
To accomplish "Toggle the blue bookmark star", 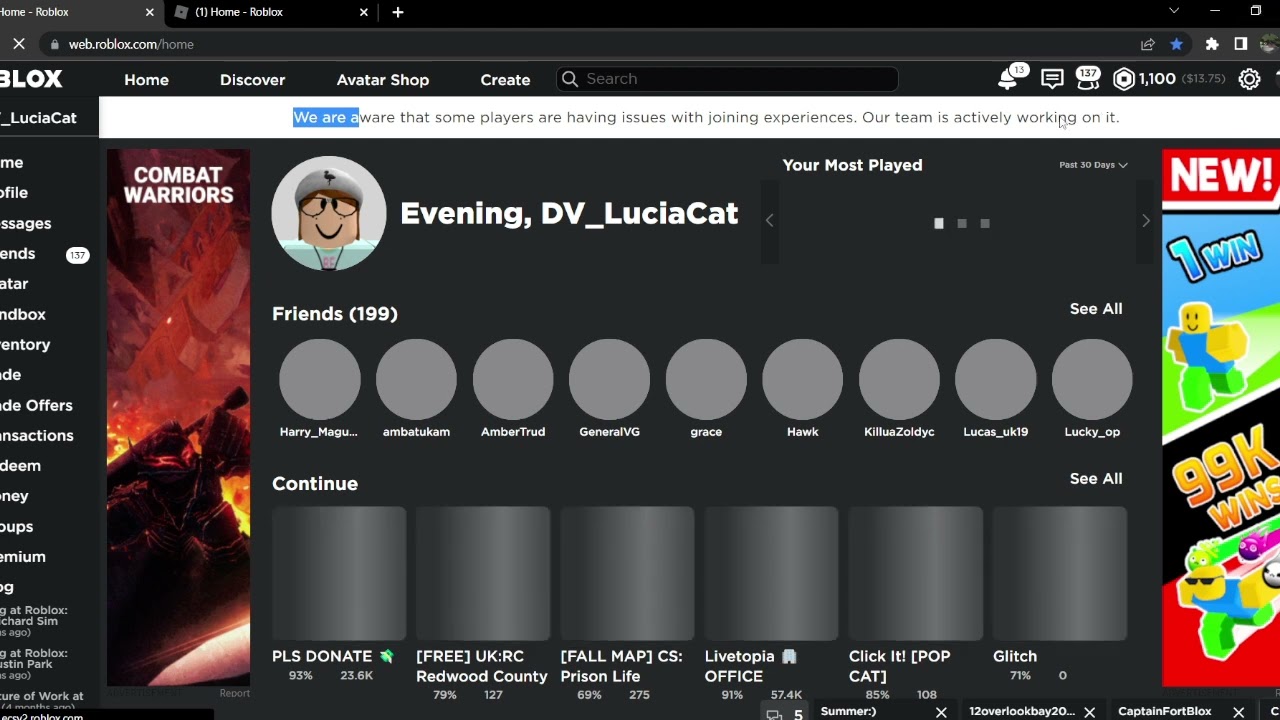I will coord(1177,44).
